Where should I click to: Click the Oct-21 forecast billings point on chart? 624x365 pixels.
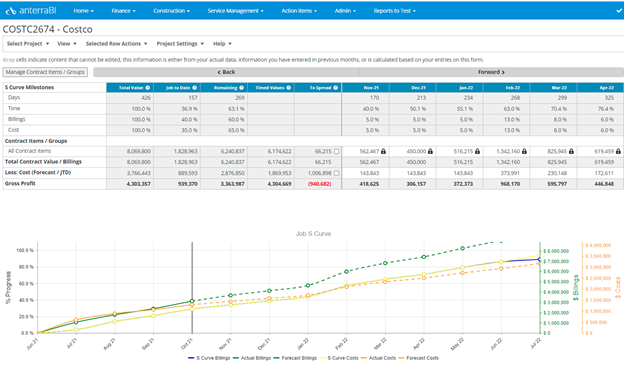pyautogui.click(x=192, y=301)
